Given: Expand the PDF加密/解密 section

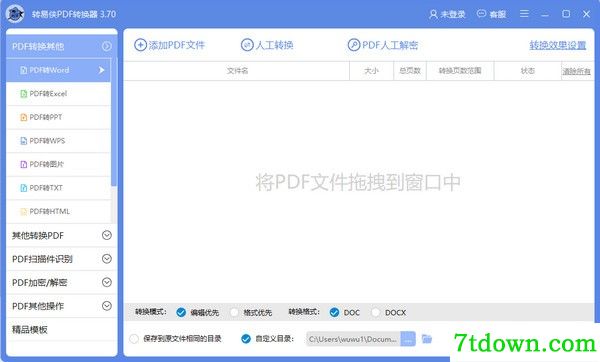Looking at the screenshot, I should [x=107, y=282].
